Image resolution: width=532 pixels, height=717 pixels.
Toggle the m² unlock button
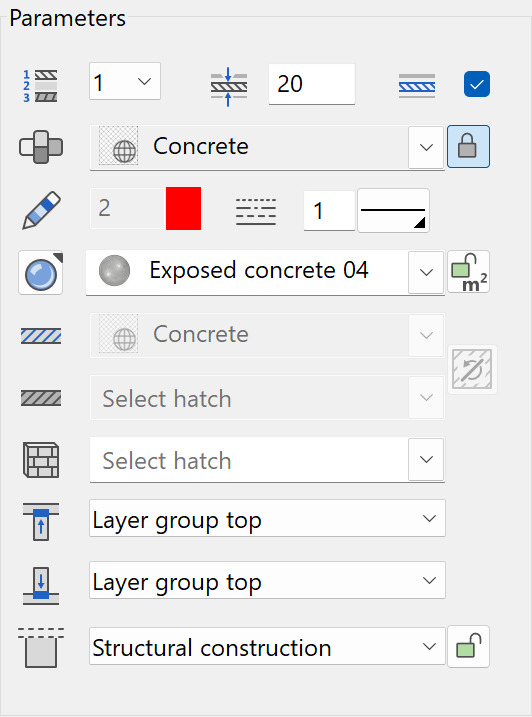click(x=468, y=272)
